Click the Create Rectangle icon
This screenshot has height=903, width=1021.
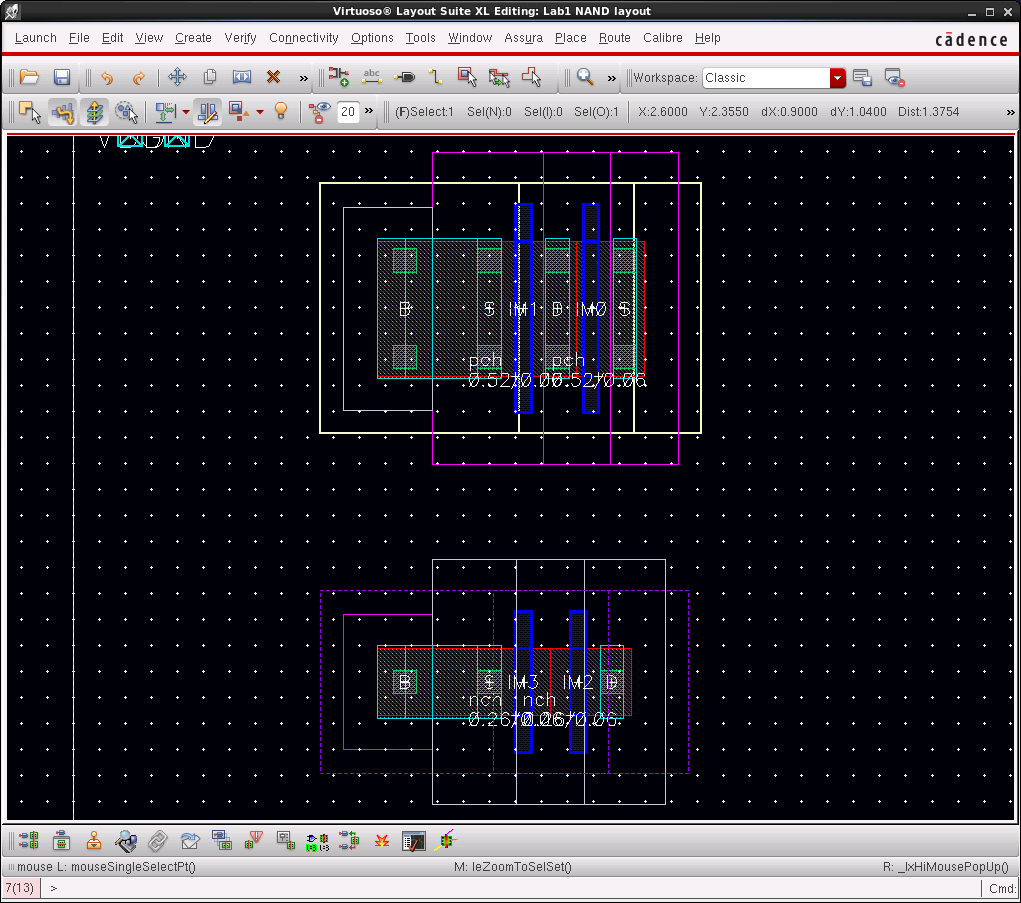(x=467, y=77)
